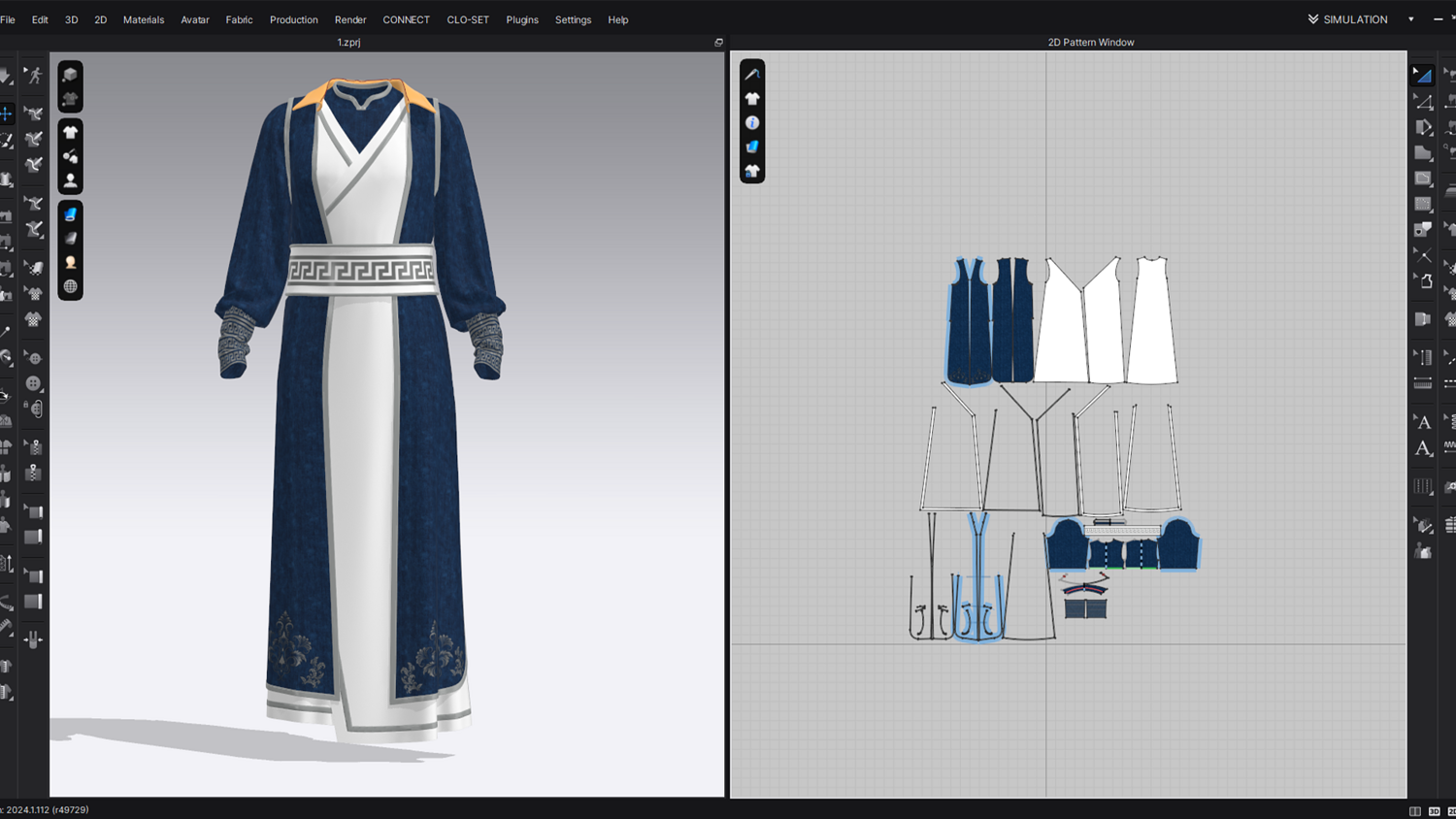This screenshot has width=1456, height=819.
Task: Open the Edit menu
Action: (x=40, y=19)
